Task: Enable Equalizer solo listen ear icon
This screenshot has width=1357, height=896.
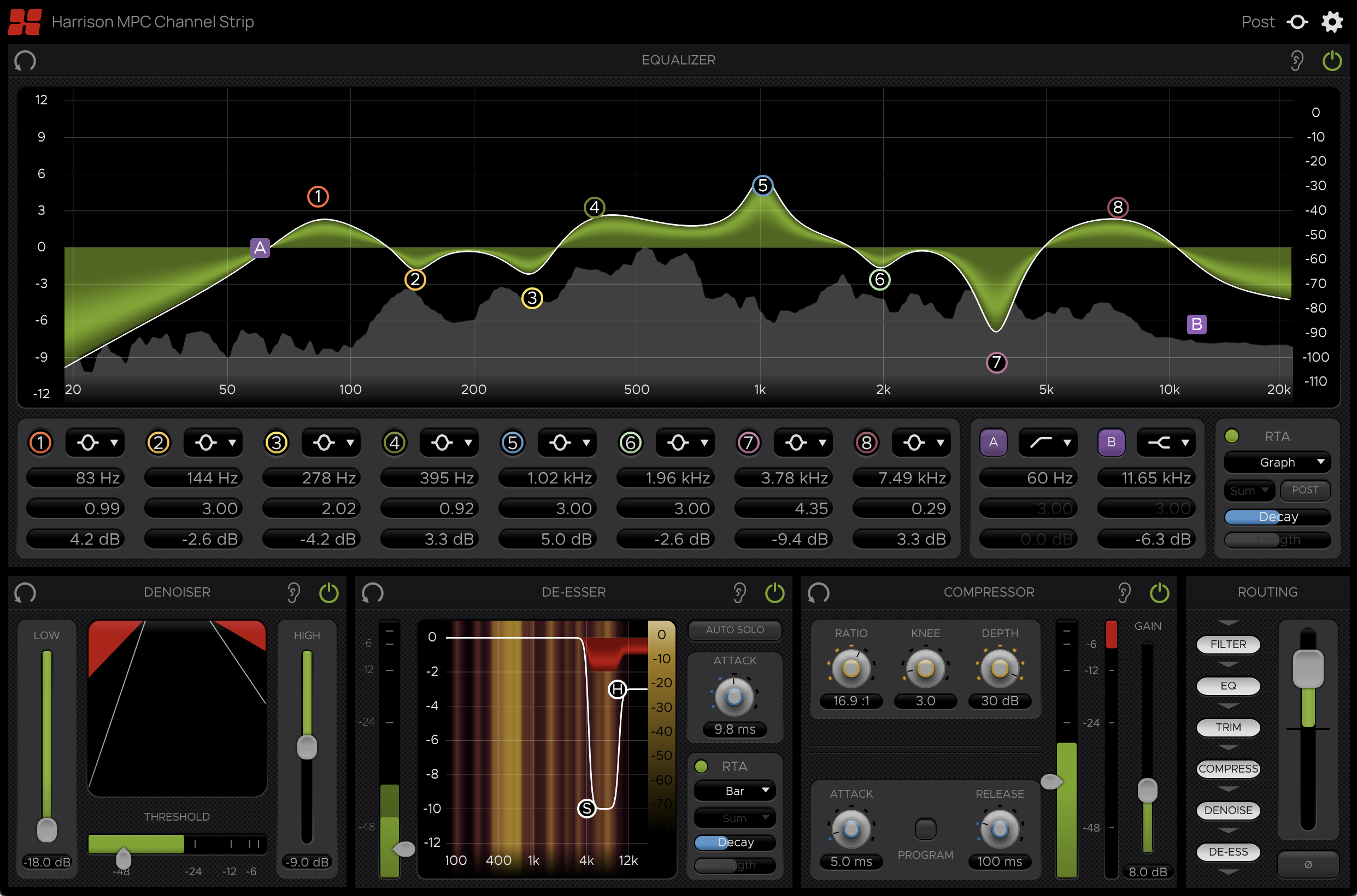Action: tap(1297, 60)
